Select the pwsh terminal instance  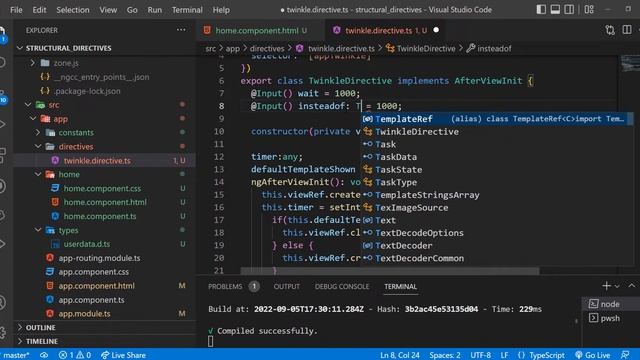coord(610,318)
